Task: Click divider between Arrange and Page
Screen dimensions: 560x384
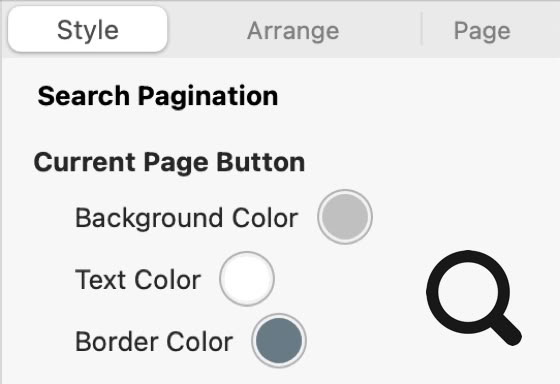Action: coord(421,29)
